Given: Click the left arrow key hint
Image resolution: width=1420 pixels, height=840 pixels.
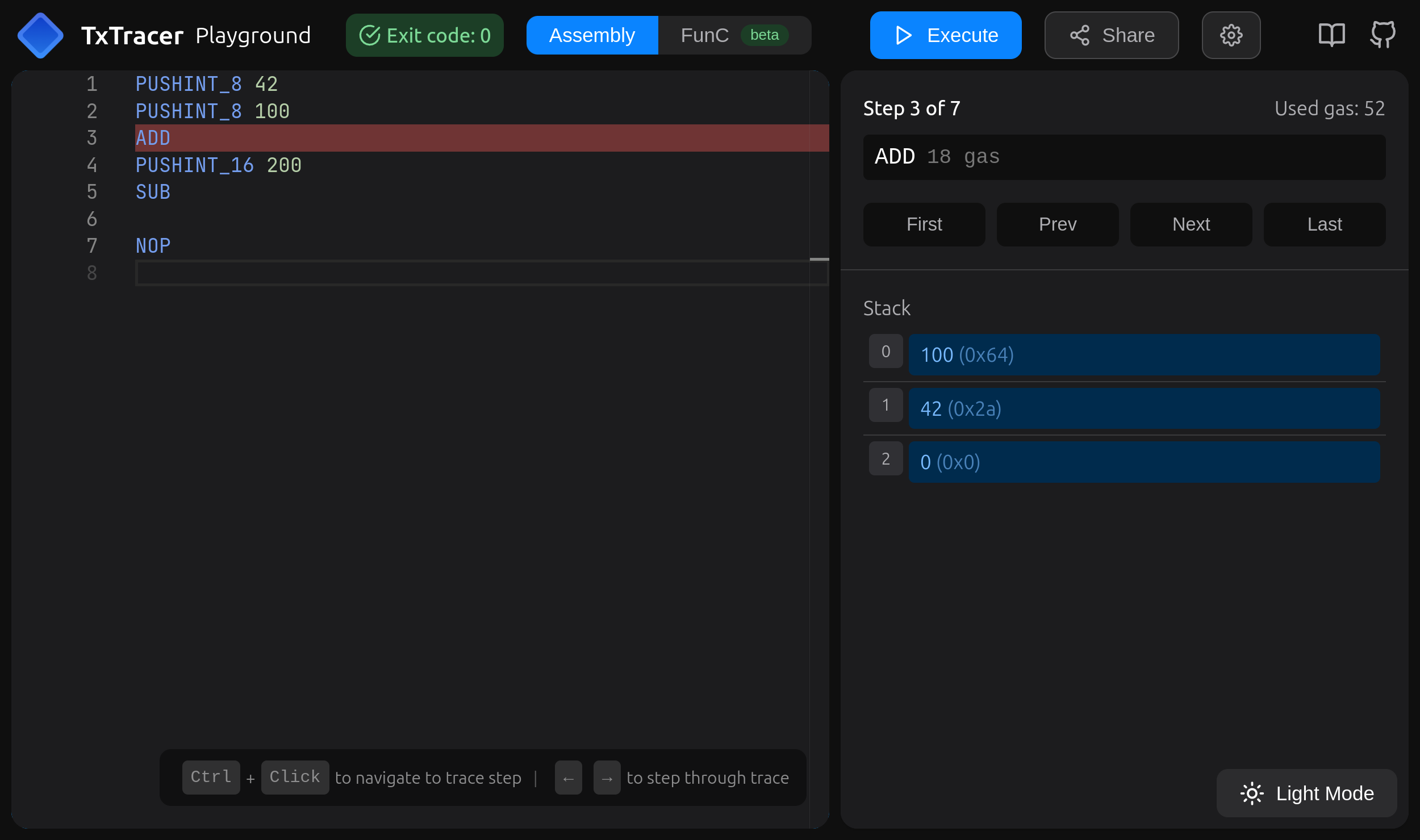Looking at the screenshot, I should pos(568,777).
